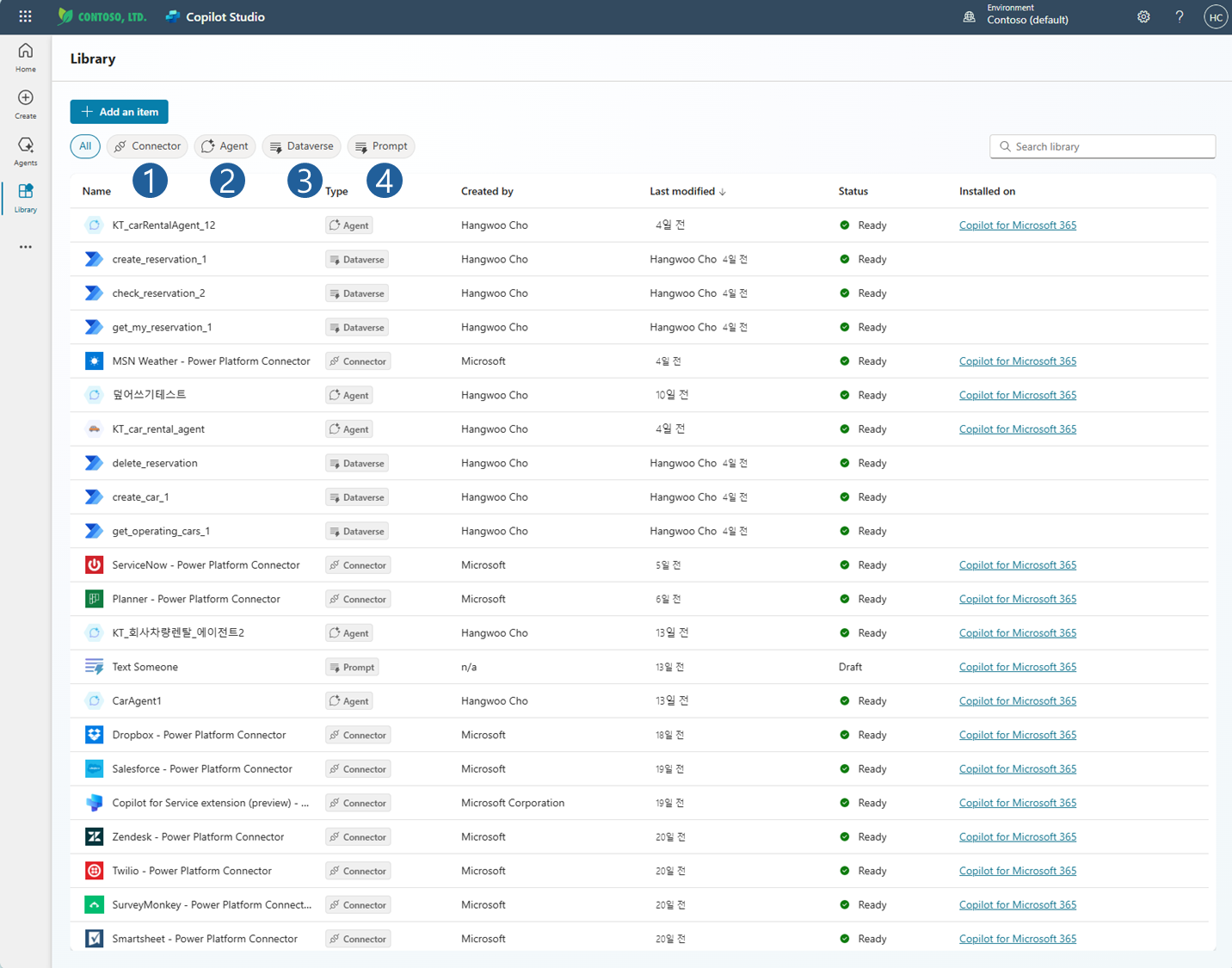Click Add an item button
The image size is (1232, 968).
(120, 112)
